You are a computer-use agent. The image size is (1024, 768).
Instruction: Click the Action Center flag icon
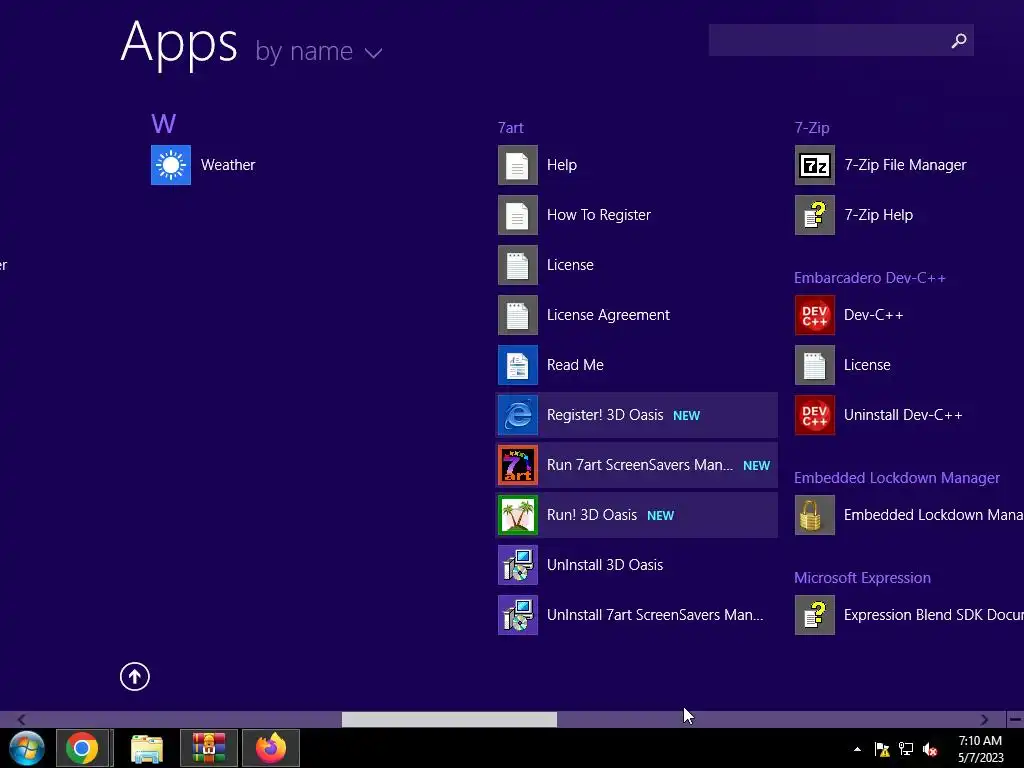coord(882,749)
